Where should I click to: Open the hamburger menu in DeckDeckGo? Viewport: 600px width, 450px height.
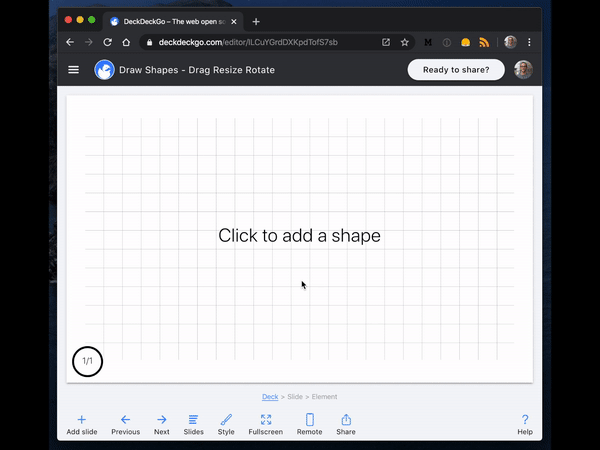point(73,70)
